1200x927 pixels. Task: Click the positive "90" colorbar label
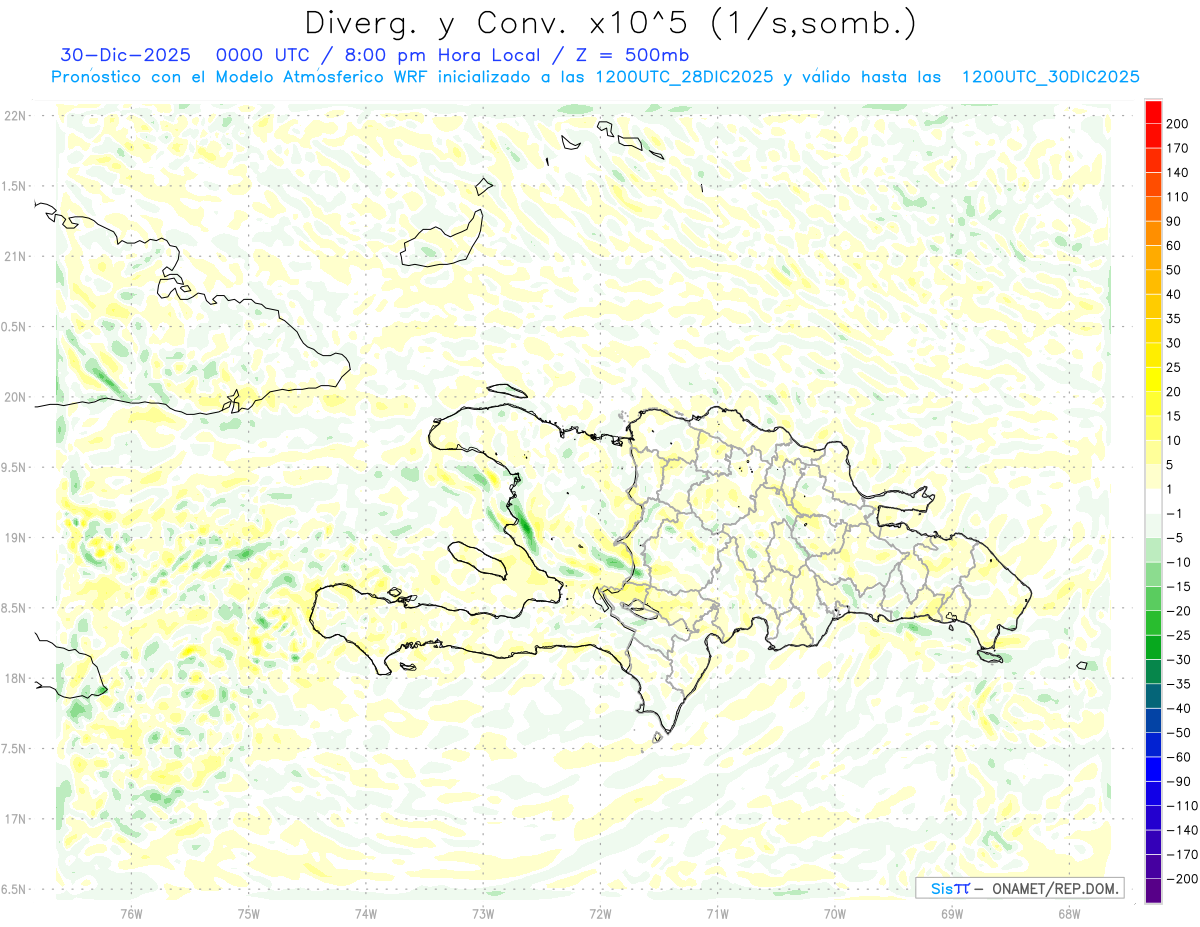[1173, 222]
